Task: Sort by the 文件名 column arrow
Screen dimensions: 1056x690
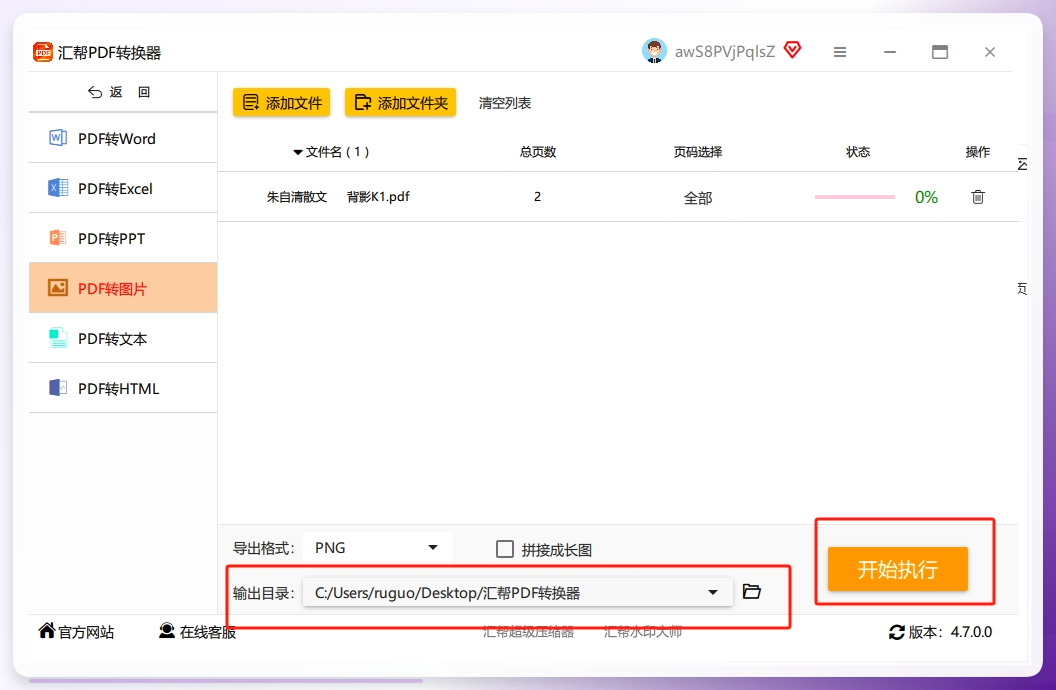Action: [298, 153]
